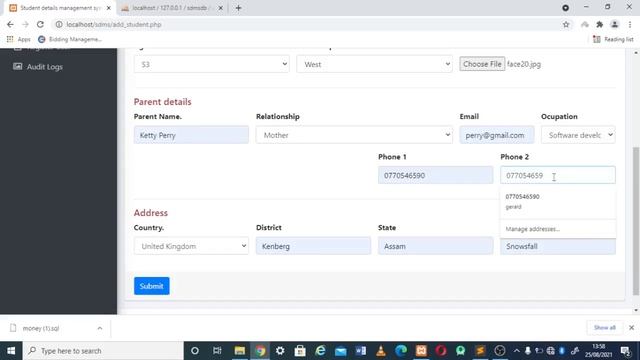Click the Chrome icon on the taskbar
Screen dimensions: 640x360
pos(260,351)
